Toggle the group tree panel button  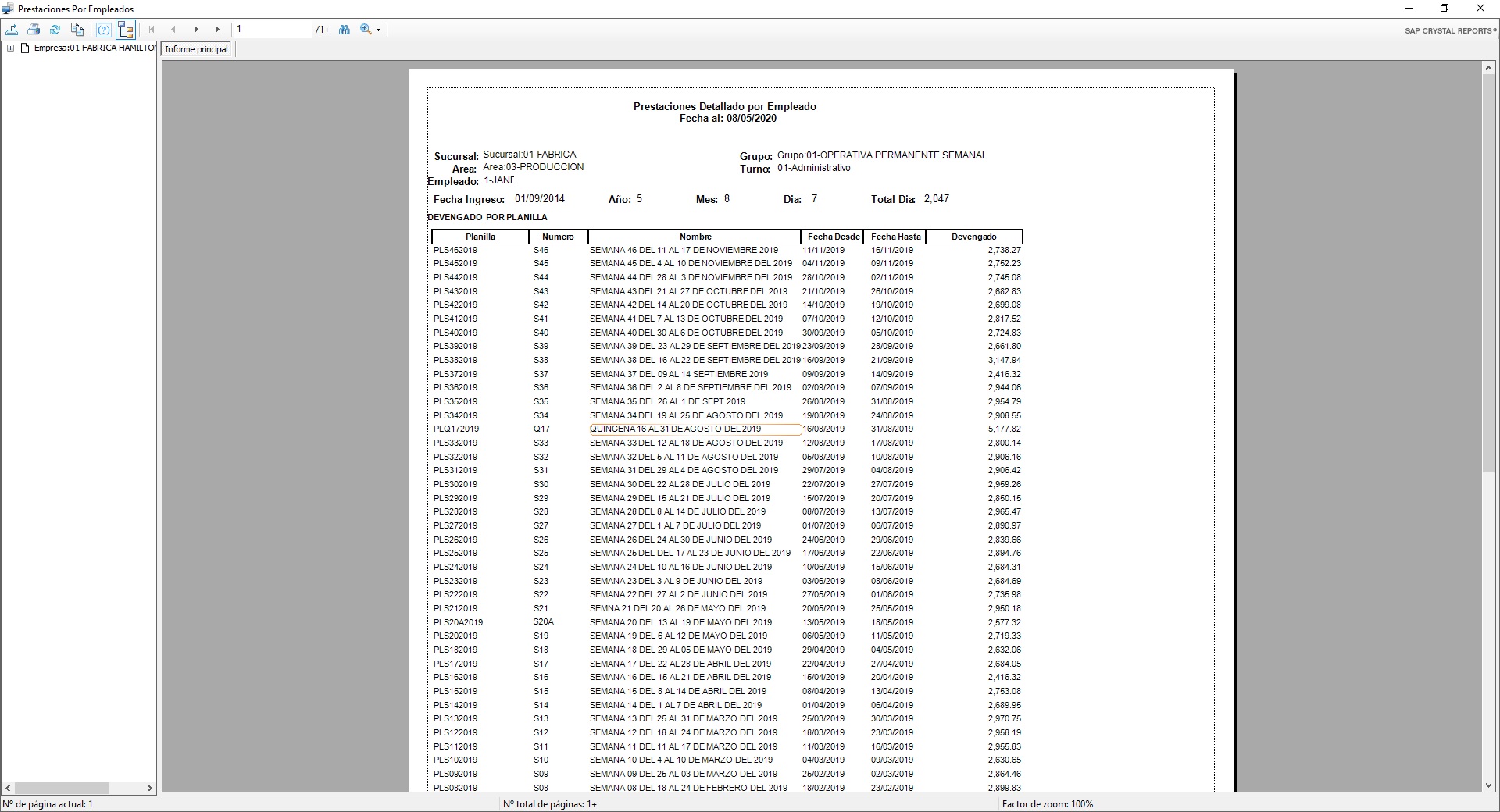[125, 30]
